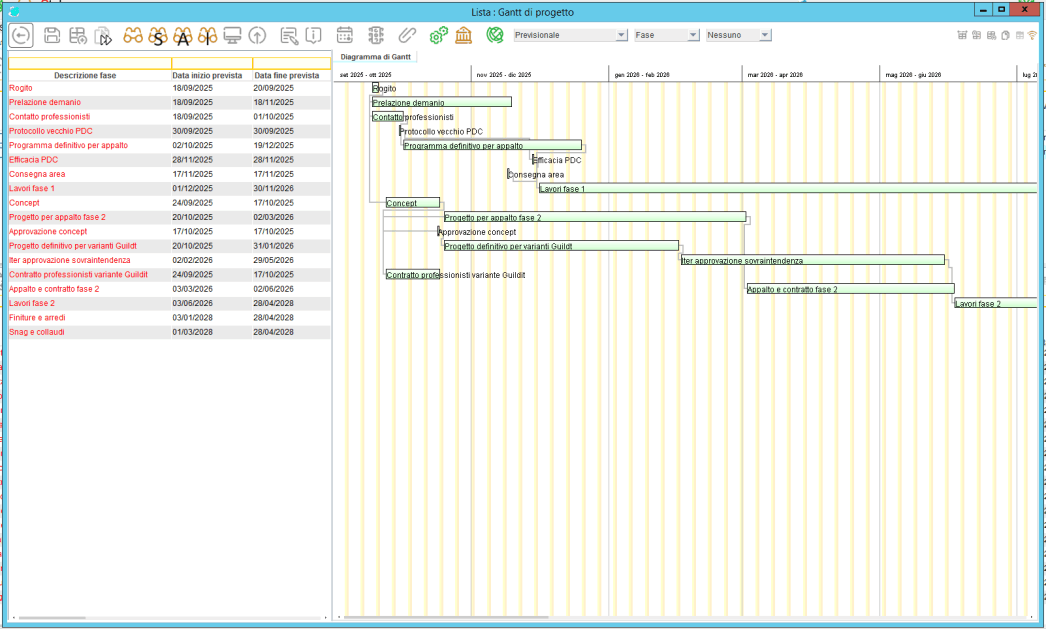
Task: Open the Fase dropdown
Action: tap(666, 35)
